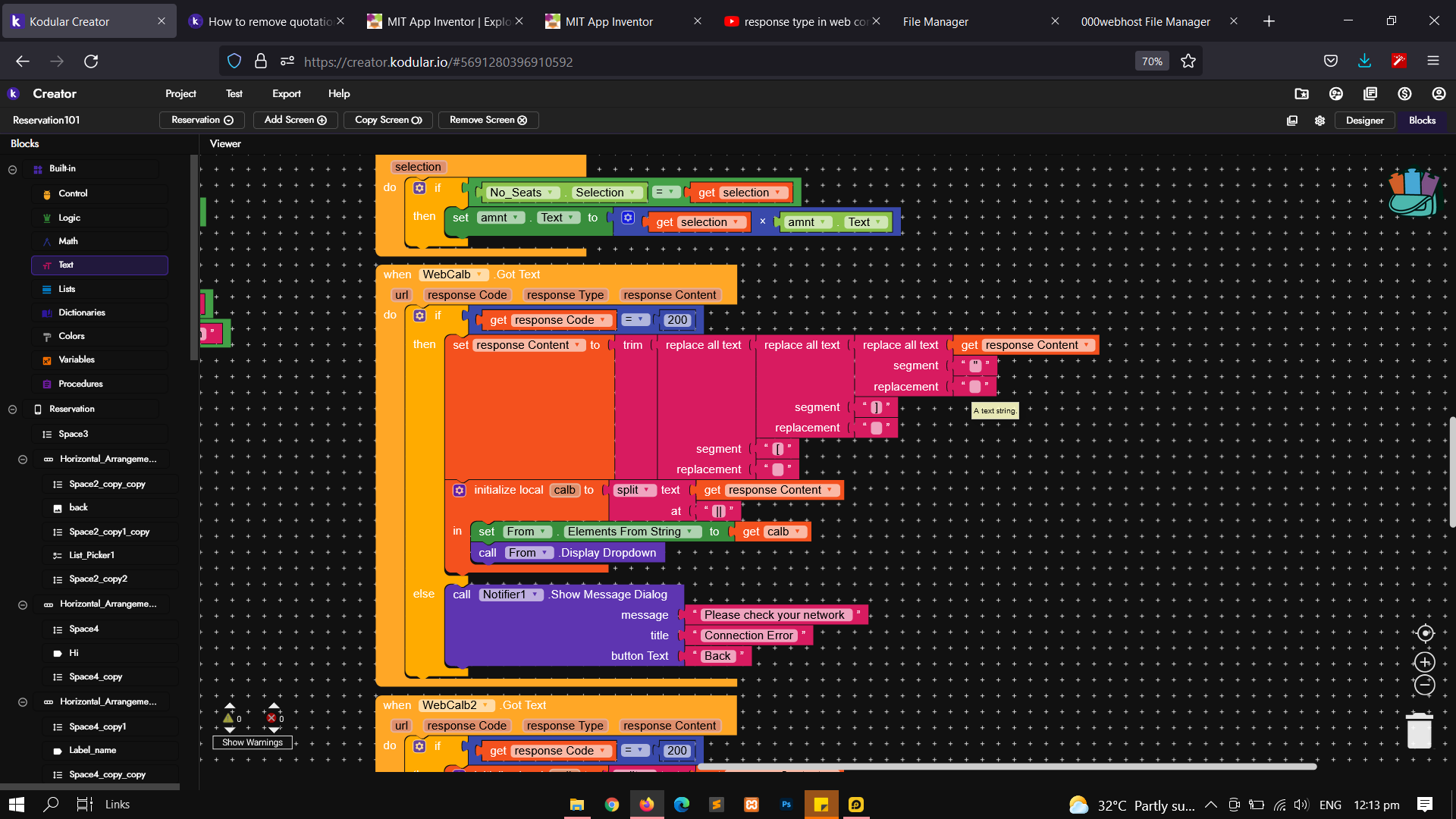Zoom out with the minus icon
The height and width of the screenshot is (819, 1456).
point(1425,686)
